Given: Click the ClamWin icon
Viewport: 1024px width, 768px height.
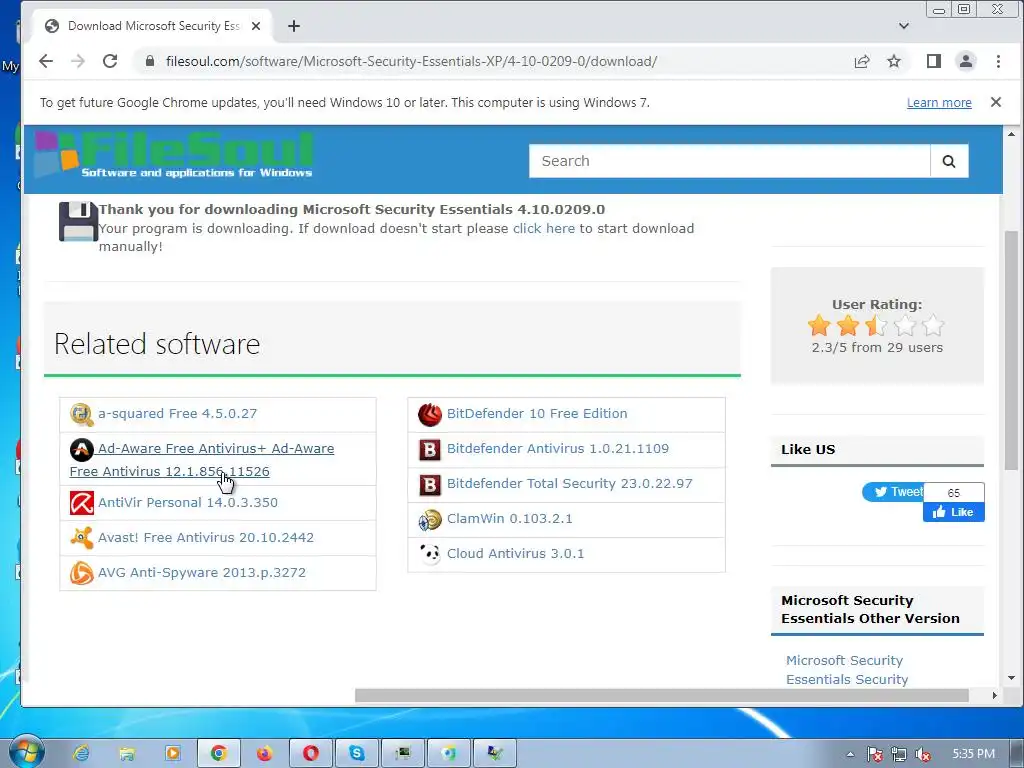Looking at the screenshot, I should coord(430,520).
